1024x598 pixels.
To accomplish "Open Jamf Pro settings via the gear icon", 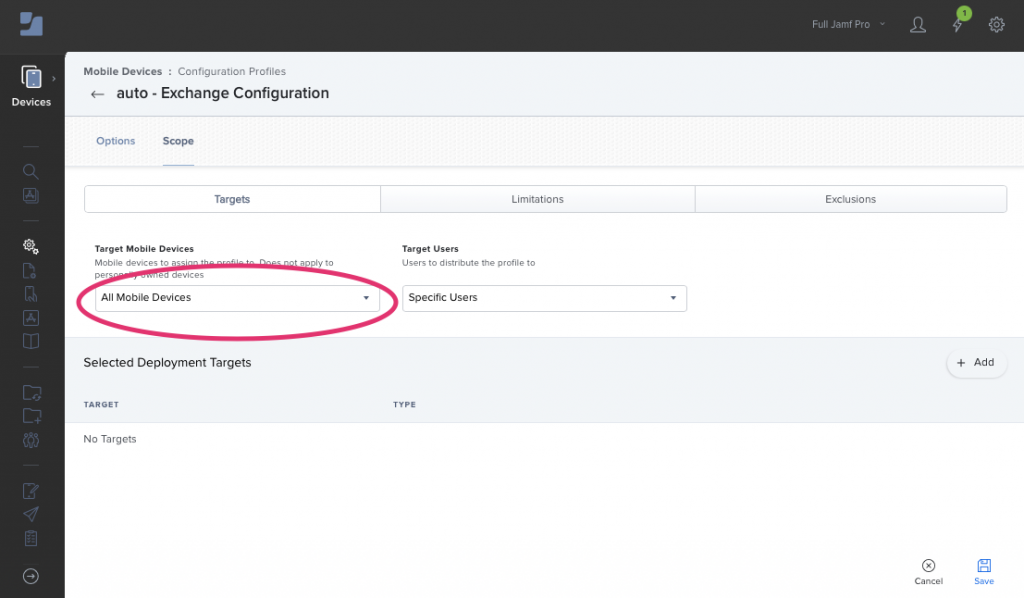I will tap(996, 25).
